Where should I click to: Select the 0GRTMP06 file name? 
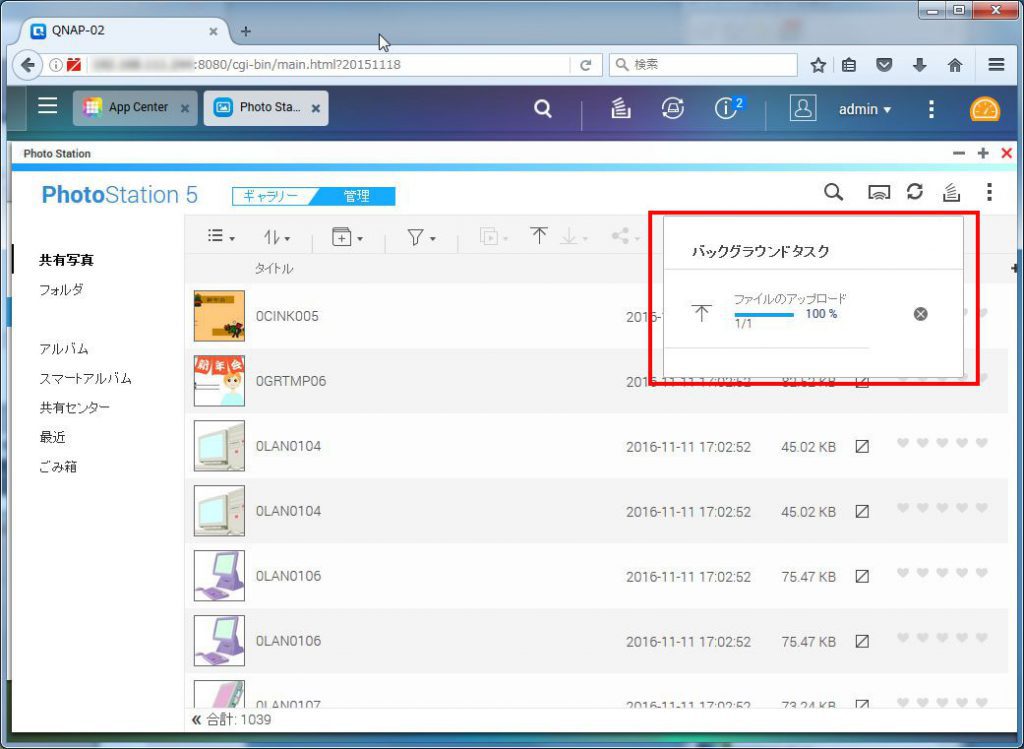[x=291, y=381]
